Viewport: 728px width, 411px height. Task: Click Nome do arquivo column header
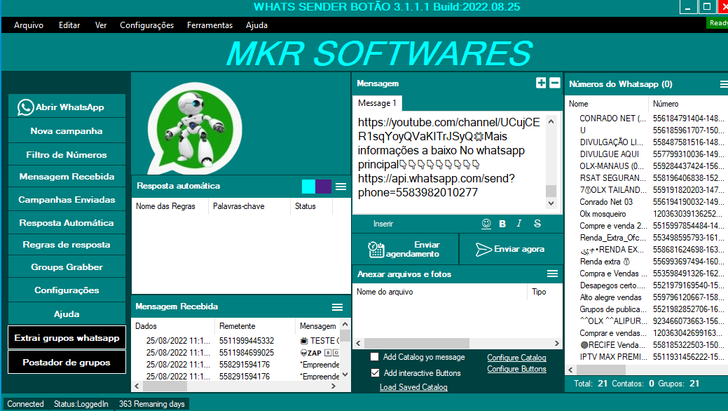(x=440, y=292)
